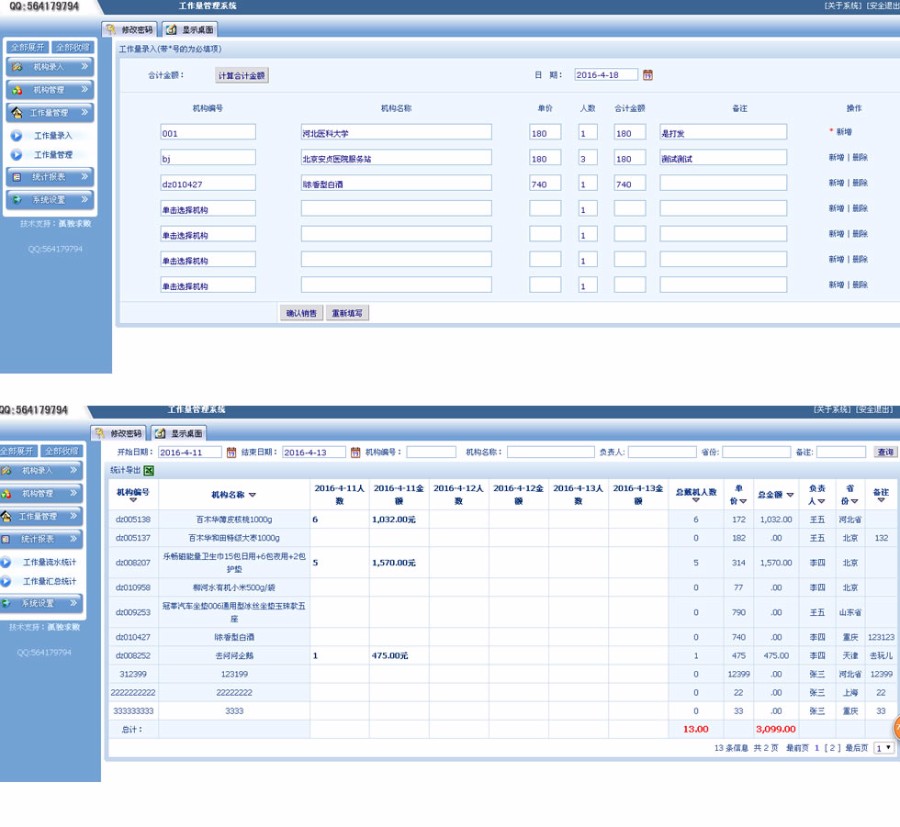
Task: Click 新增 link in the 001 row
Action: (844, 132)
